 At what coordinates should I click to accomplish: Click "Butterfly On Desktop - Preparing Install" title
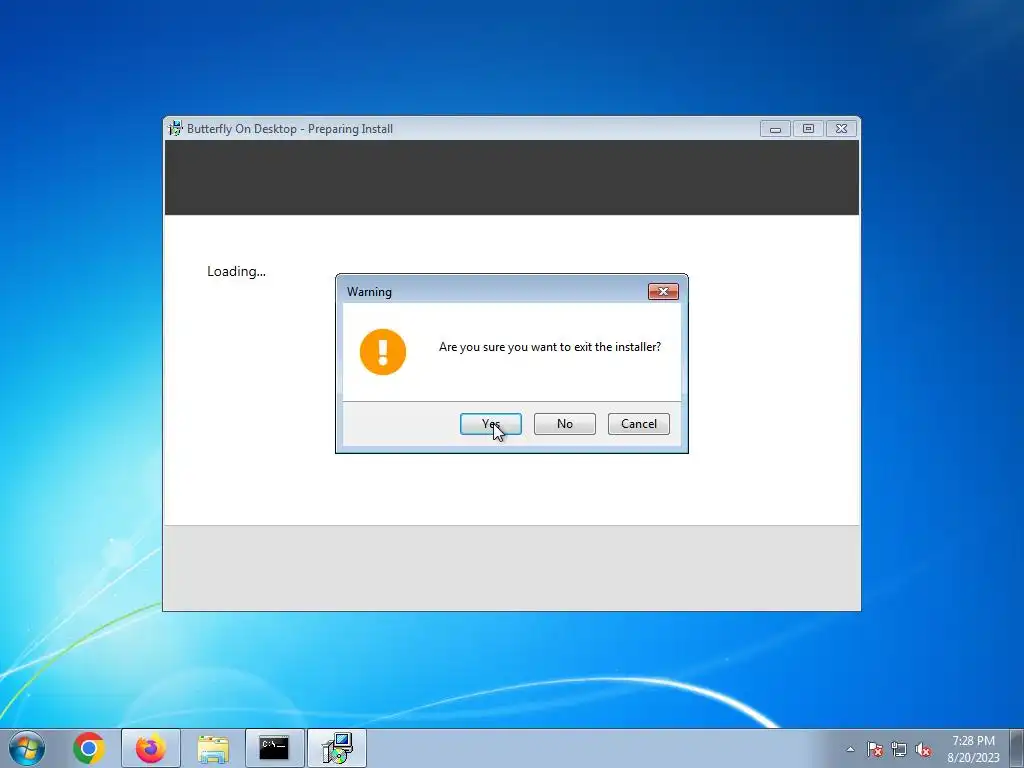[290, 129]
